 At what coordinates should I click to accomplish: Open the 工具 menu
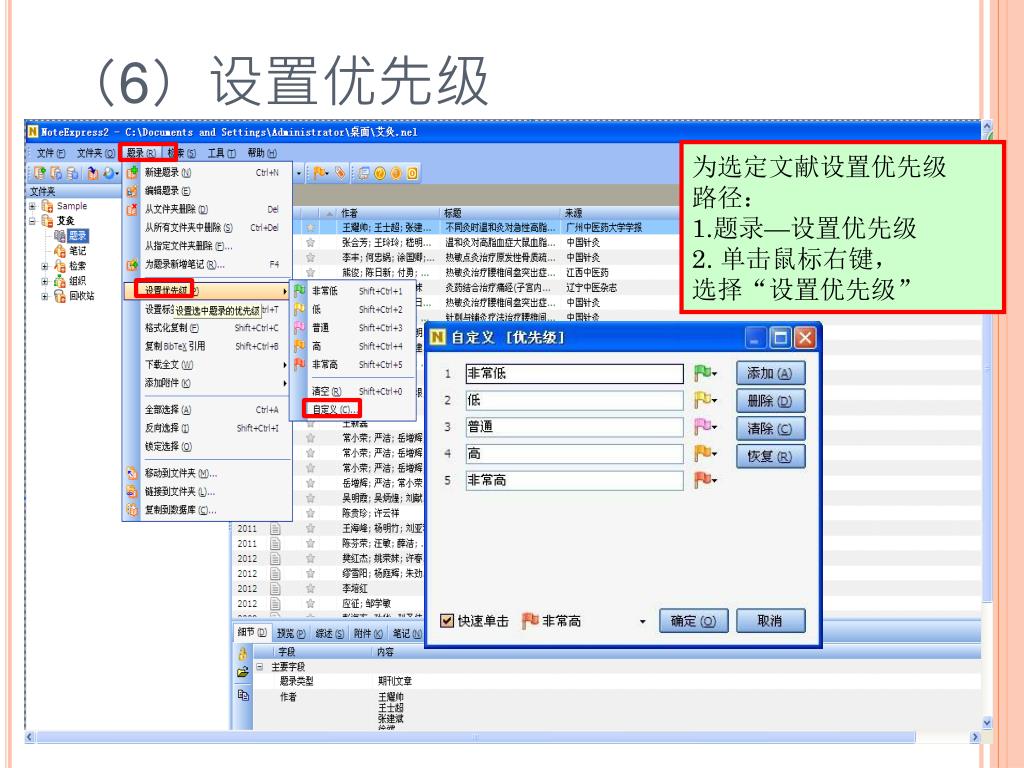pyautogui.click(x=222, y=153)
